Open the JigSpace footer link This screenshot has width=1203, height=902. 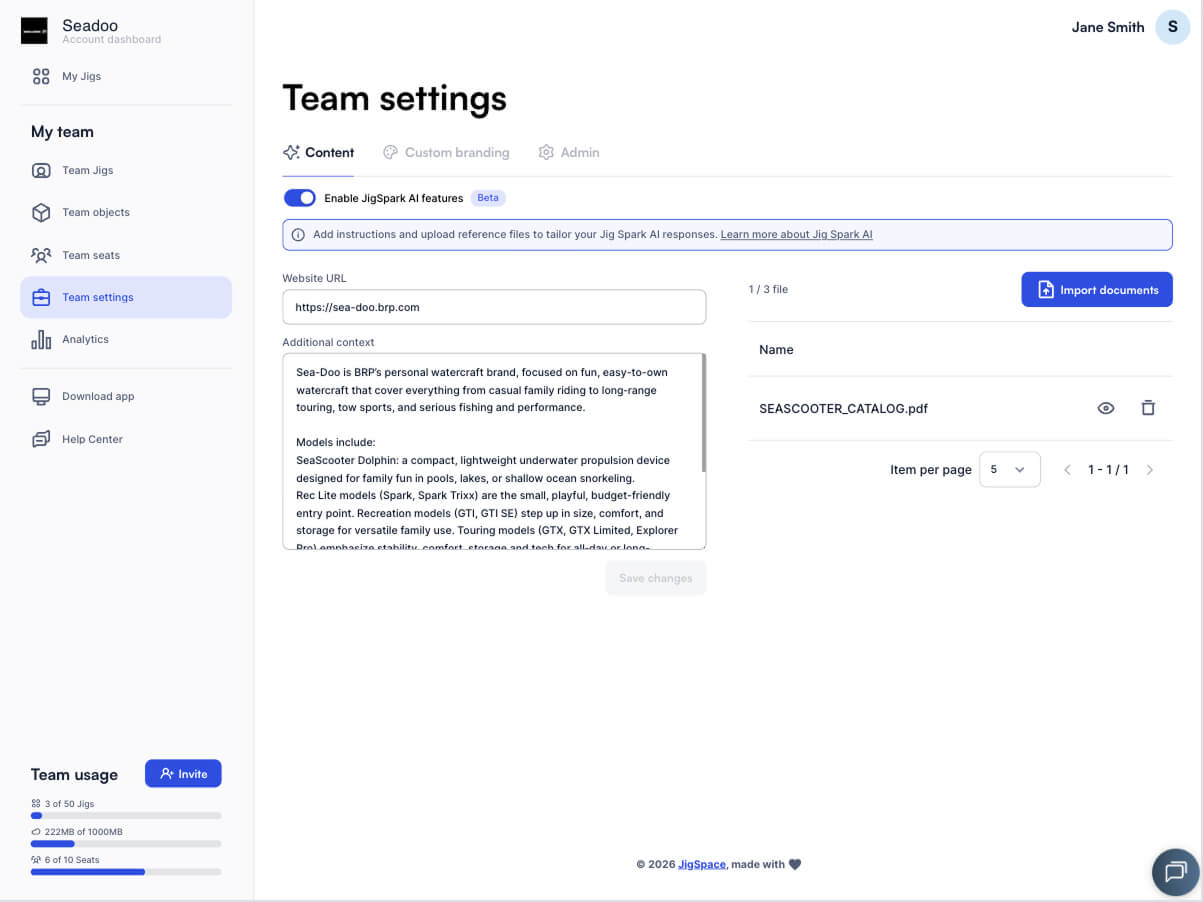click(x=702, y=864)
